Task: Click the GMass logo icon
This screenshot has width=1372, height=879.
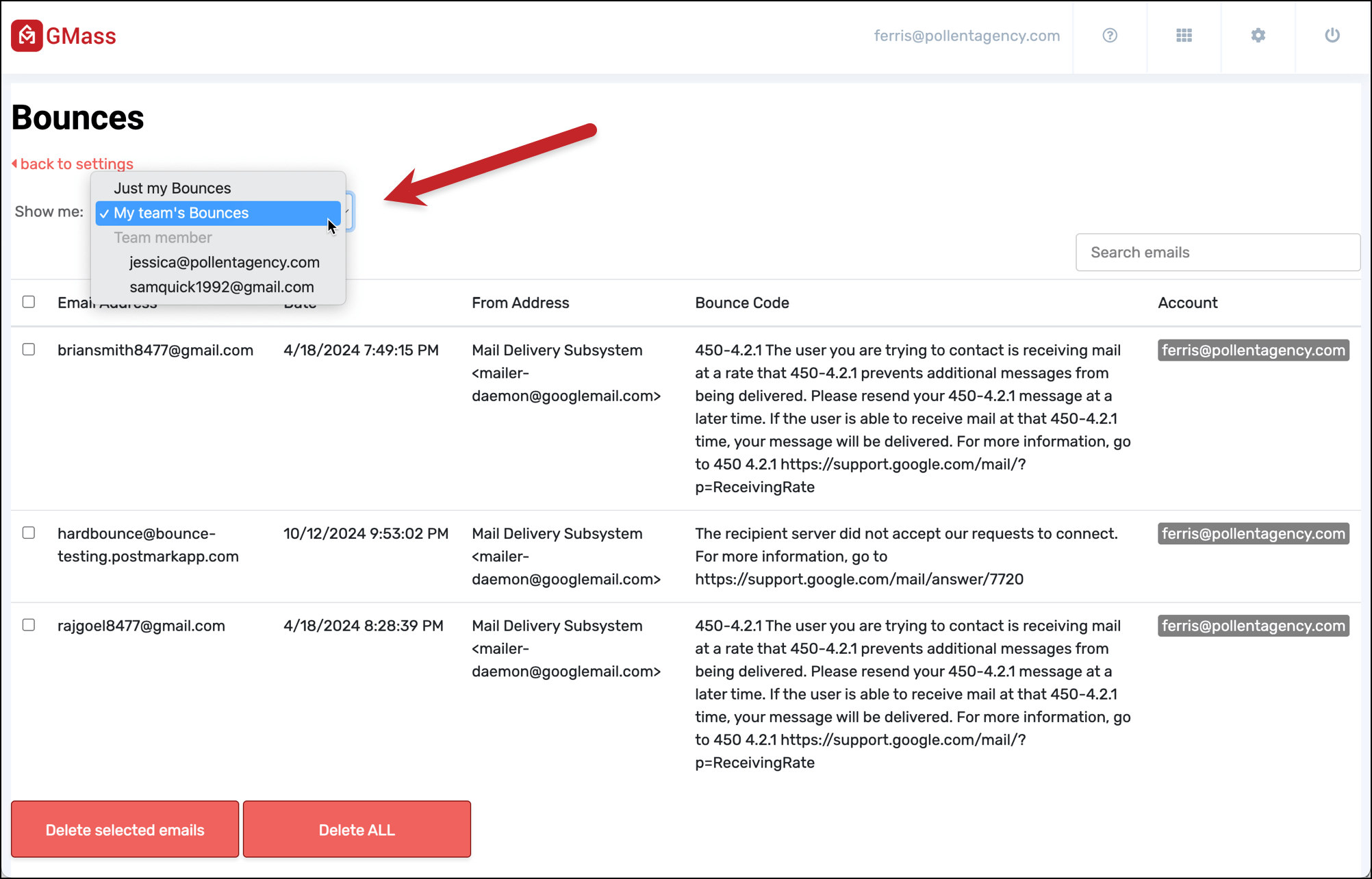Action: click(27, 36)
